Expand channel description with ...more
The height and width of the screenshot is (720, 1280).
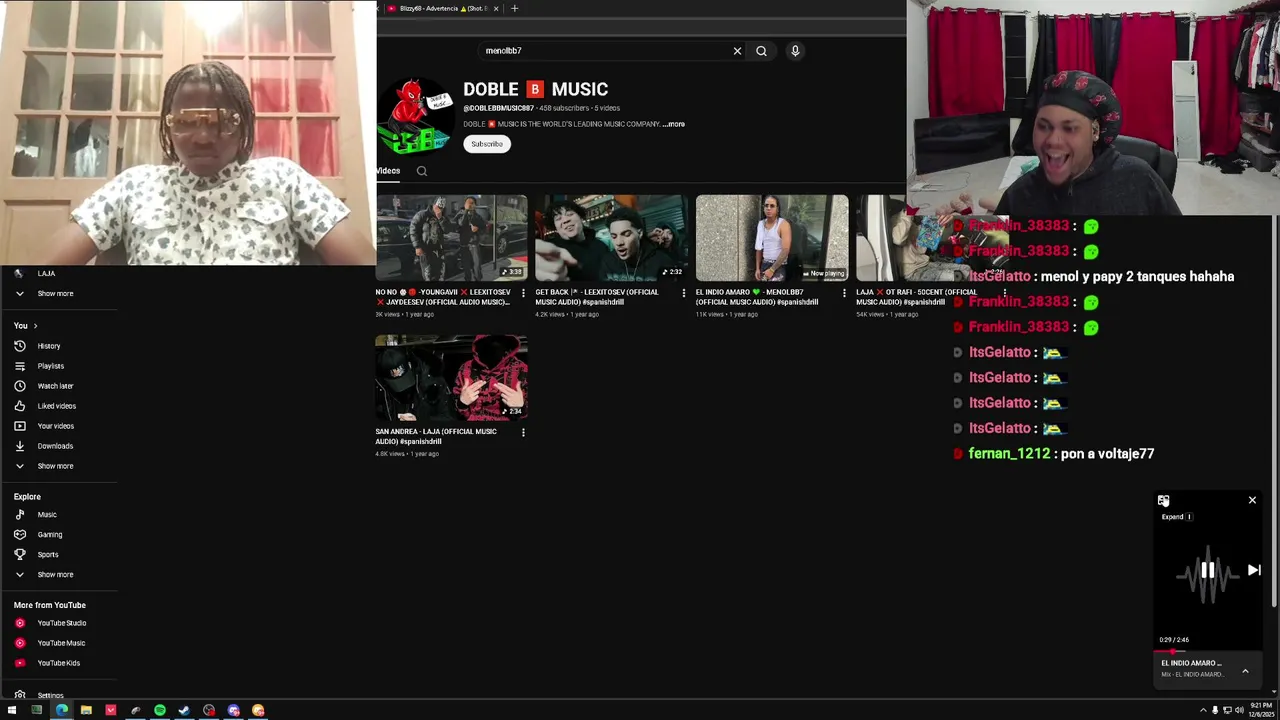tap(673, 124)
